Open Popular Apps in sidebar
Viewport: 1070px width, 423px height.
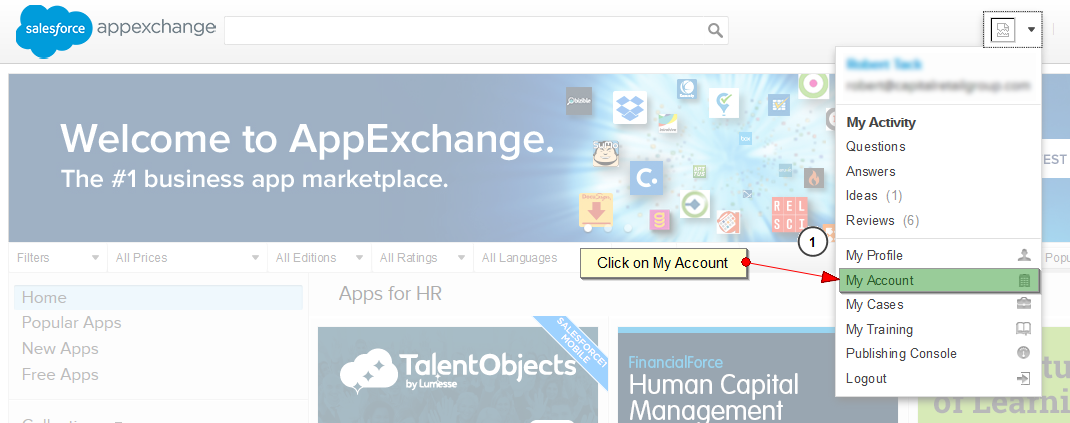coord(72,323)
